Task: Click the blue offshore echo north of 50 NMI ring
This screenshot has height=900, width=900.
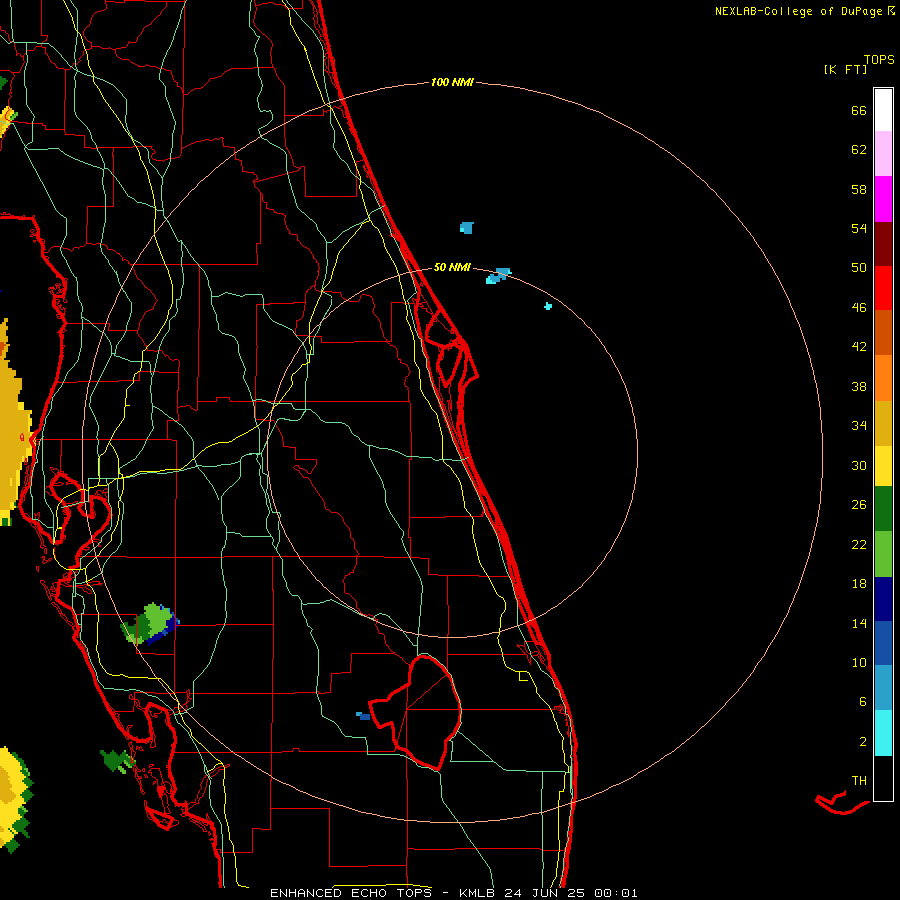Action: pos(467,228)
